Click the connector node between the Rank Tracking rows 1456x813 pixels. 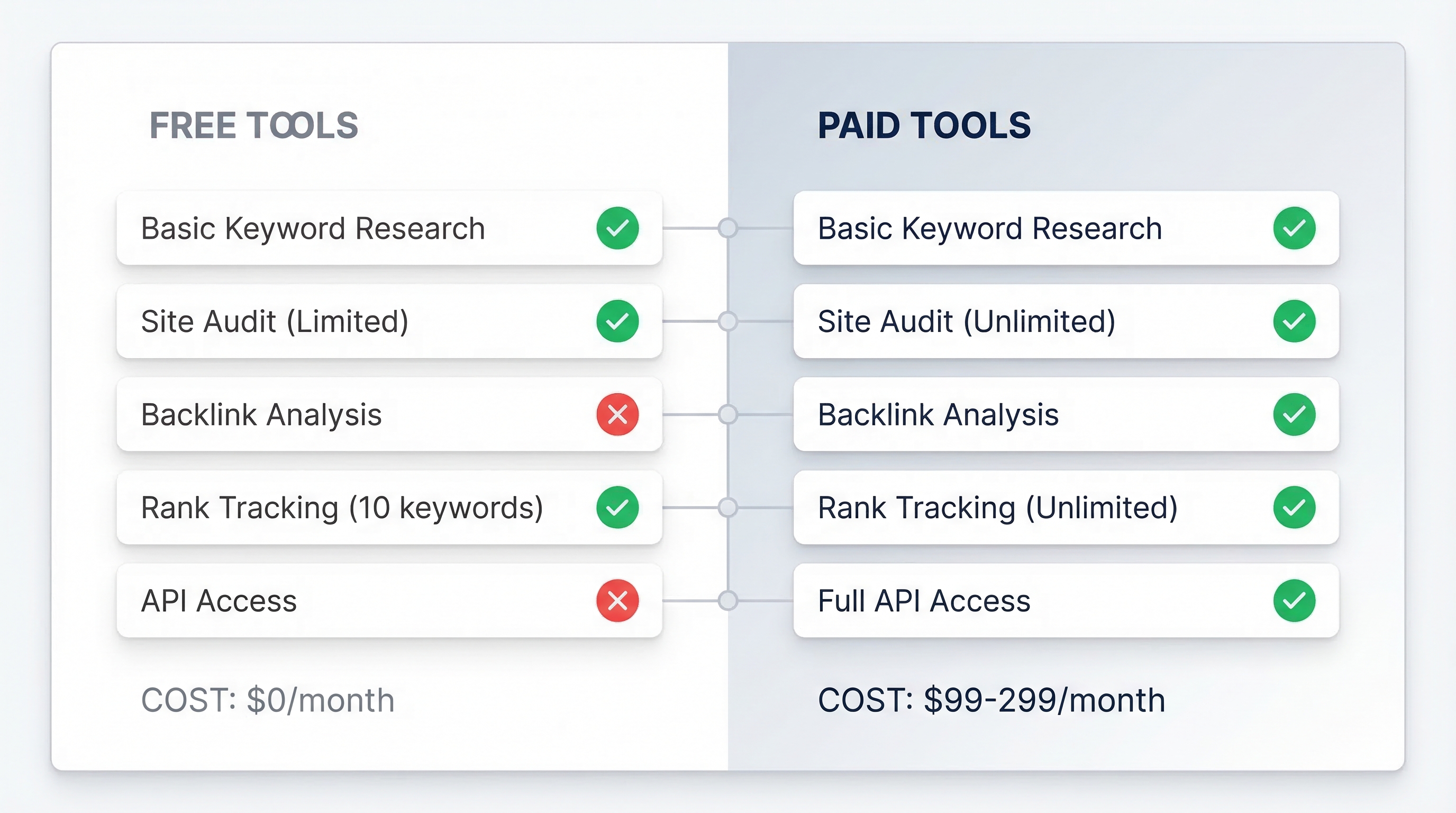point(728,507)
